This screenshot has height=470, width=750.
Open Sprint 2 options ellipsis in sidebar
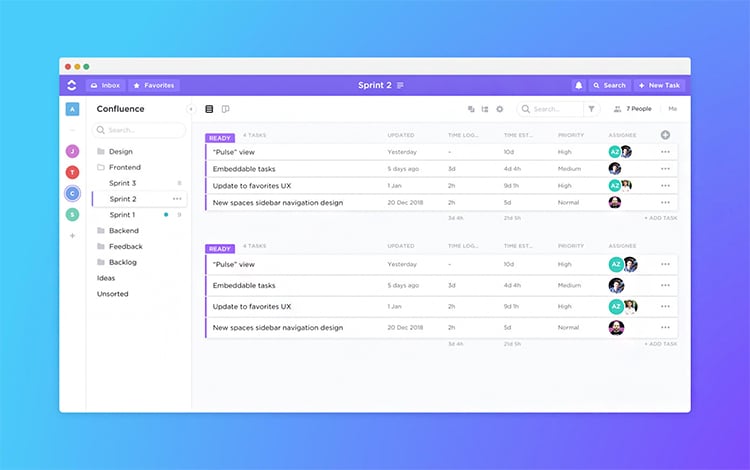pos(177,198)
